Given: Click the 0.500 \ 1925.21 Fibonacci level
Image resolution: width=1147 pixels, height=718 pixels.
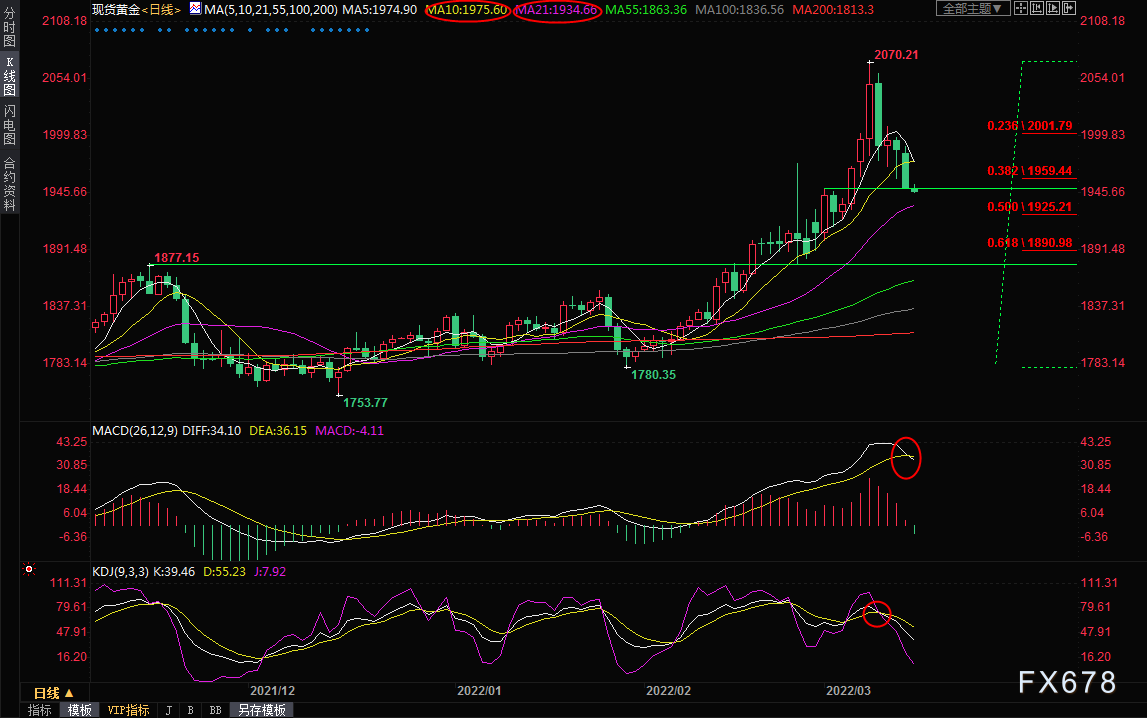Looking at the screenshot, I should (1030, 207).
